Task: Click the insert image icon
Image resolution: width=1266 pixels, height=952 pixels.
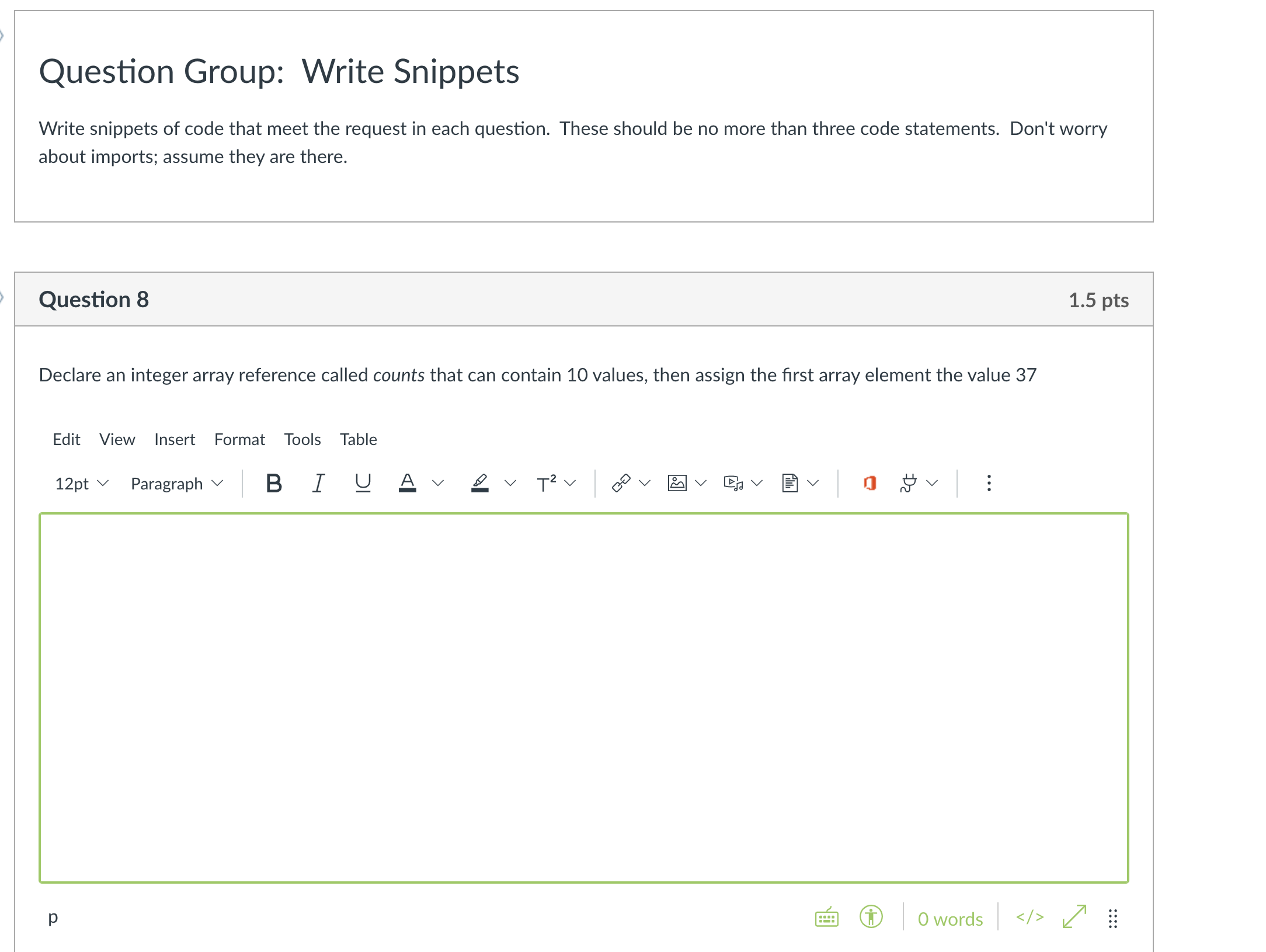Action: (677, 483)
